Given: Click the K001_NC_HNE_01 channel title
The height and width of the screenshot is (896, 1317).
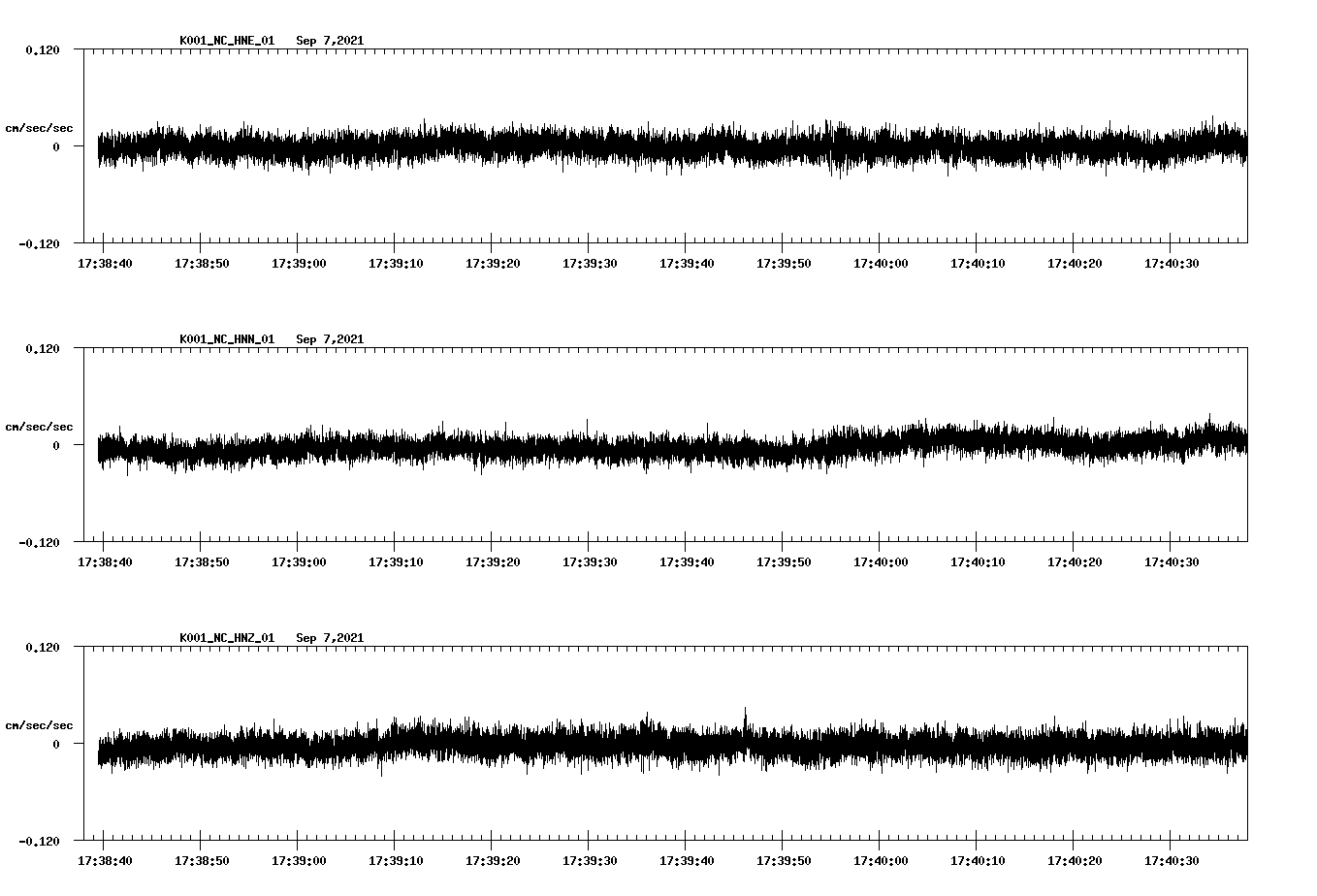Looking at the screenshot, I should click(227, 41).
